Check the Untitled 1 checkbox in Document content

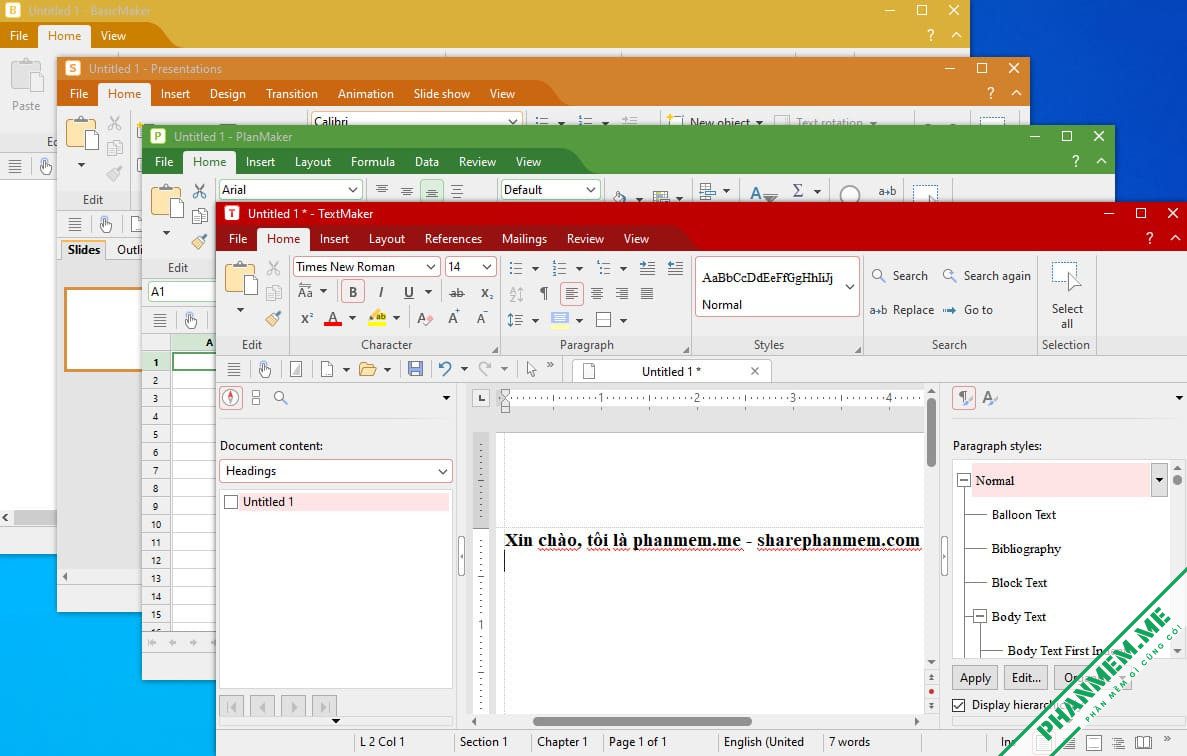tap(231, 502)
